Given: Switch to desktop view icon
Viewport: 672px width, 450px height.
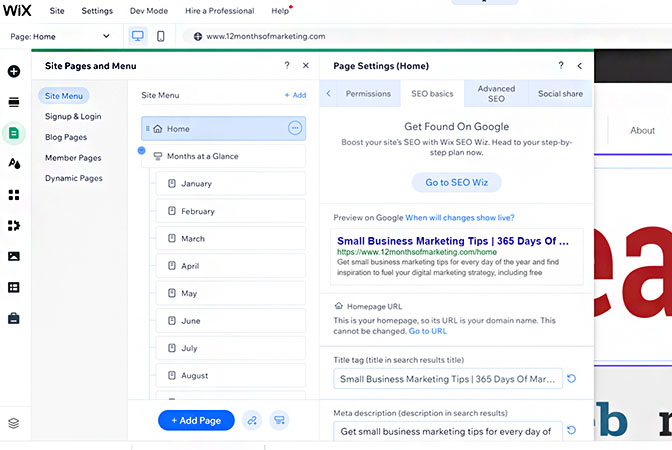Looking at the screenshot, I should click(x=138, y=36).
